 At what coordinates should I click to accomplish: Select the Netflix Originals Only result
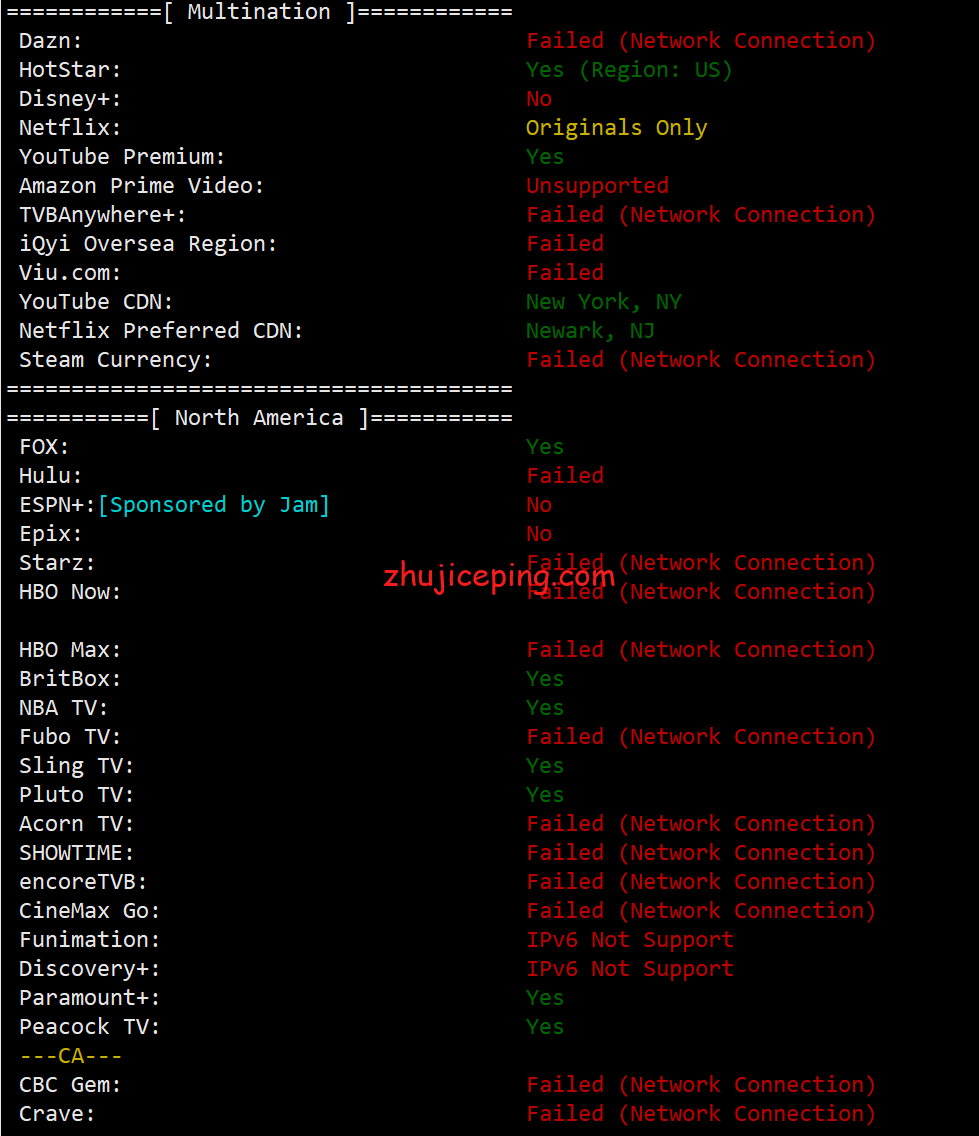pos(616,128)
